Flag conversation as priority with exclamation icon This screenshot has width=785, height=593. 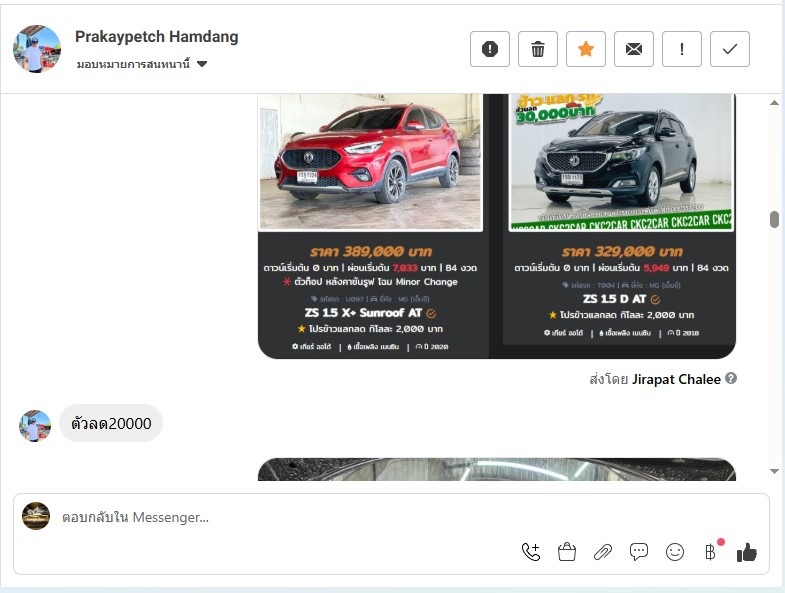(682, 49)
